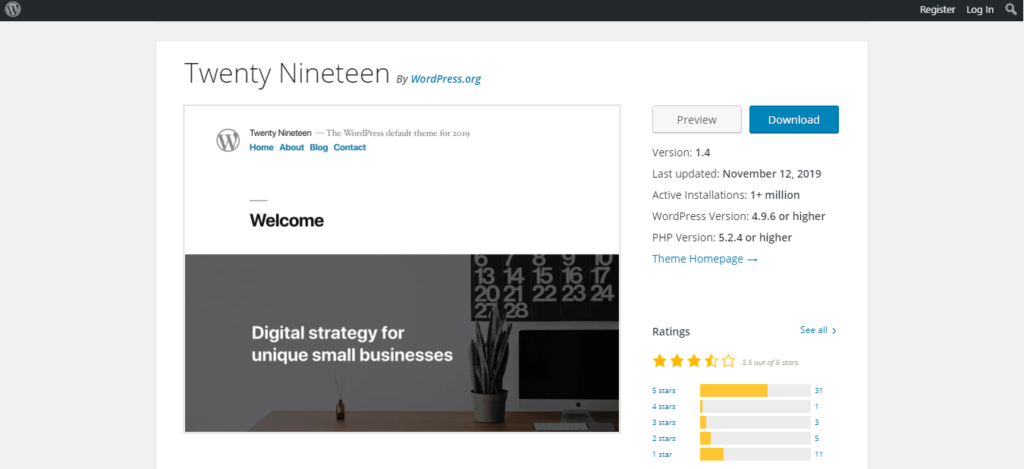Open the search magnifier icon
1024x469 pixels.
[x=1011, y=9]
